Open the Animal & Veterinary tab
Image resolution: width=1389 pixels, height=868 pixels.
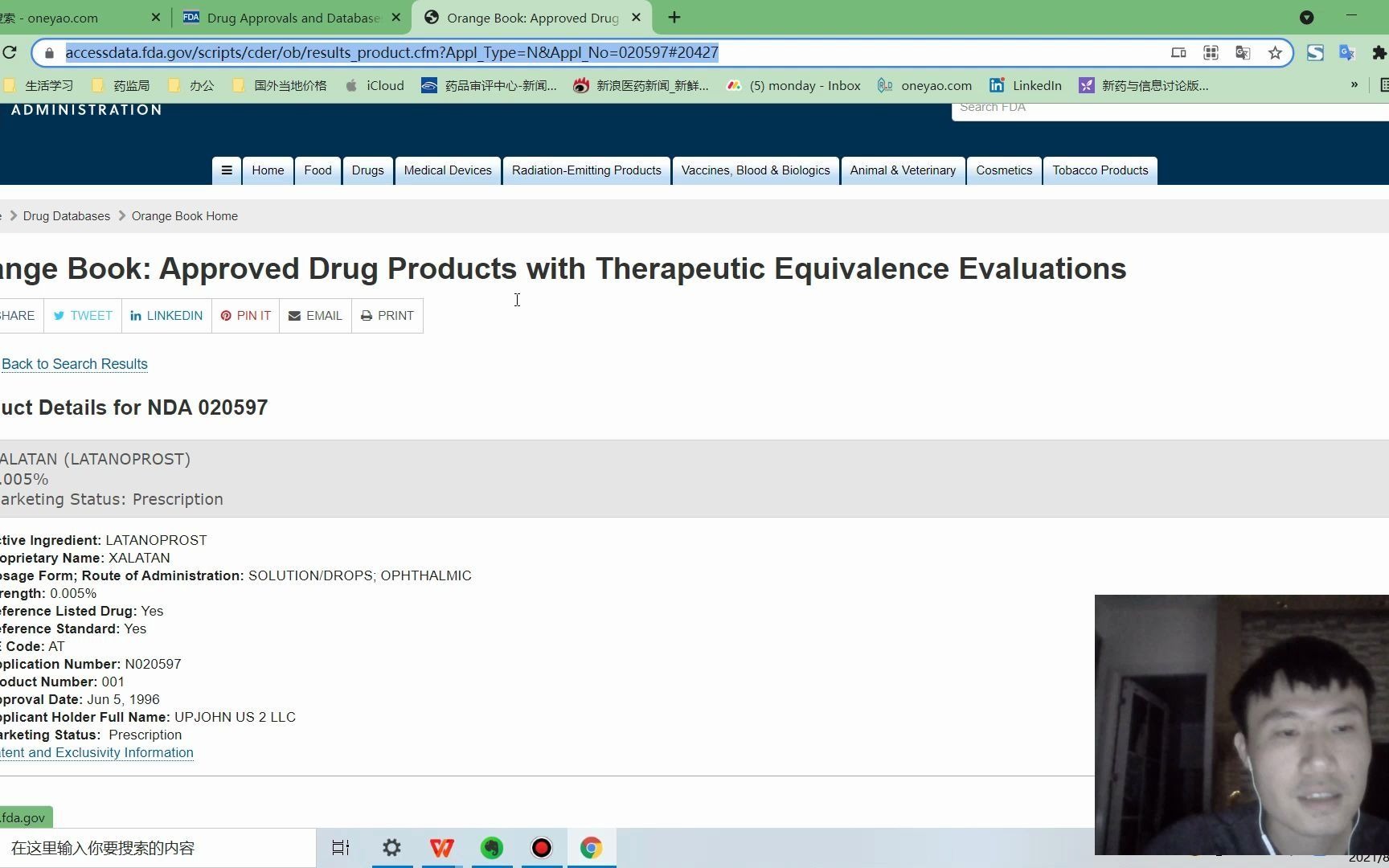[x=903, y=170]
